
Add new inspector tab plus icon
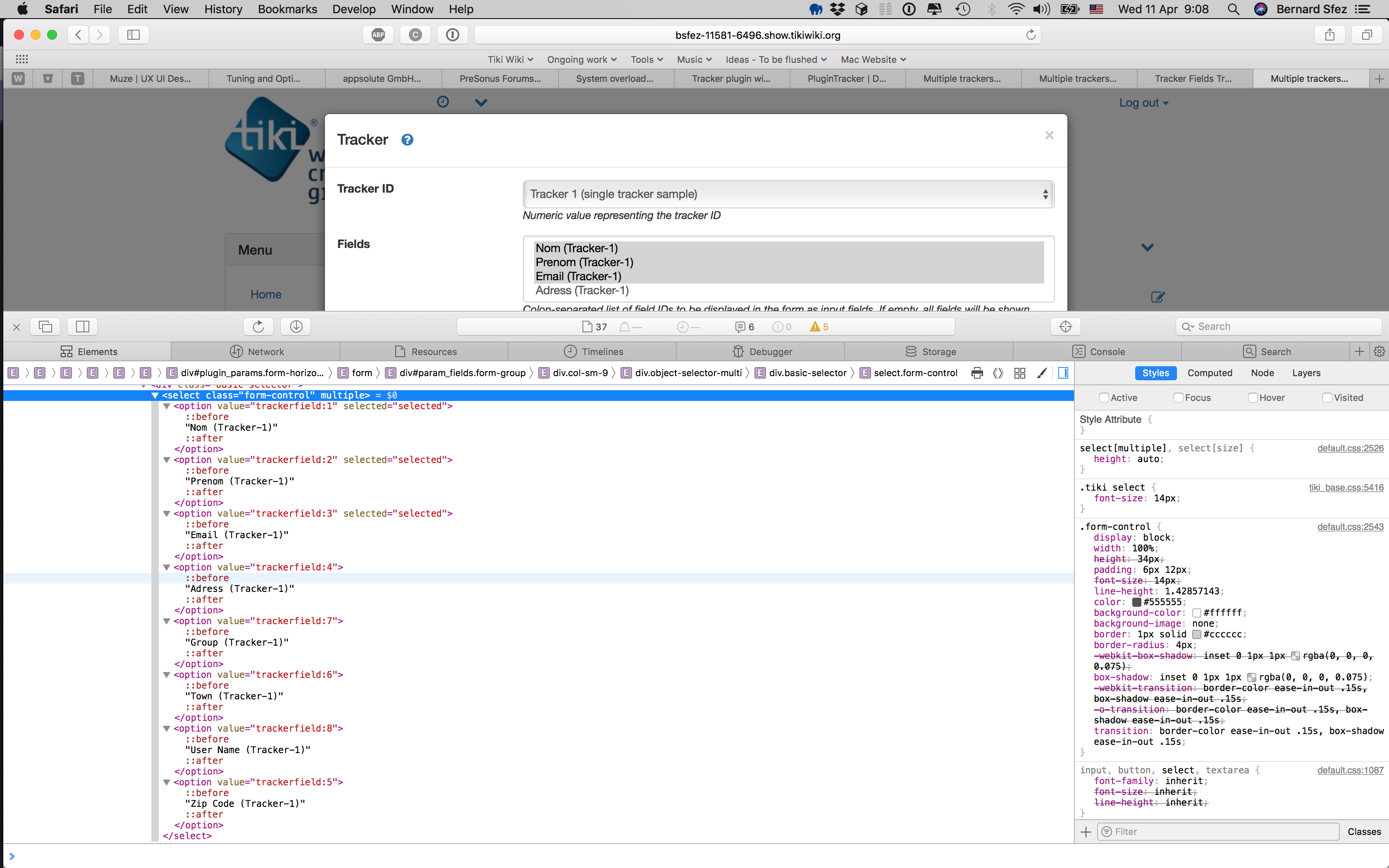[1359, 351]
